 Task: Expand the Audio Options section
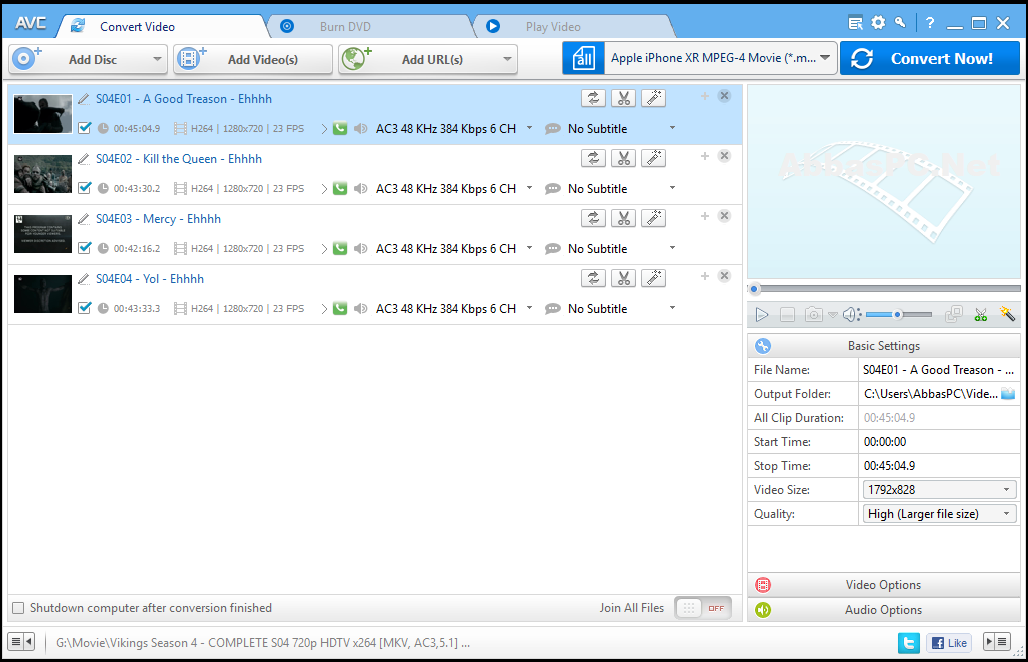point(883,610)
